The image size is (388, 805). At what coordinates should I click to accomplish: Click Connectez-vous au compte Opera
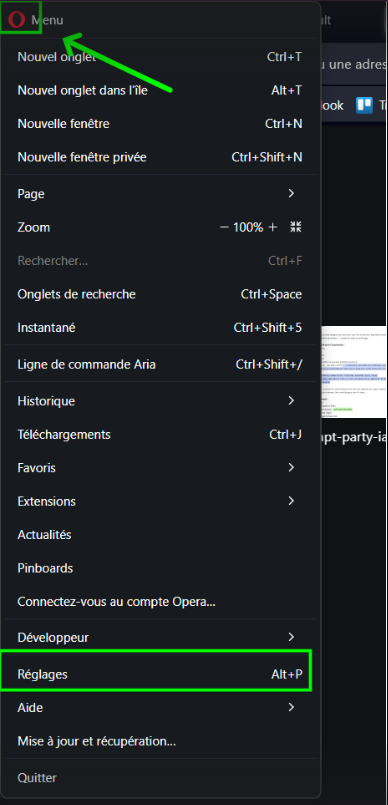coord(161,602)
